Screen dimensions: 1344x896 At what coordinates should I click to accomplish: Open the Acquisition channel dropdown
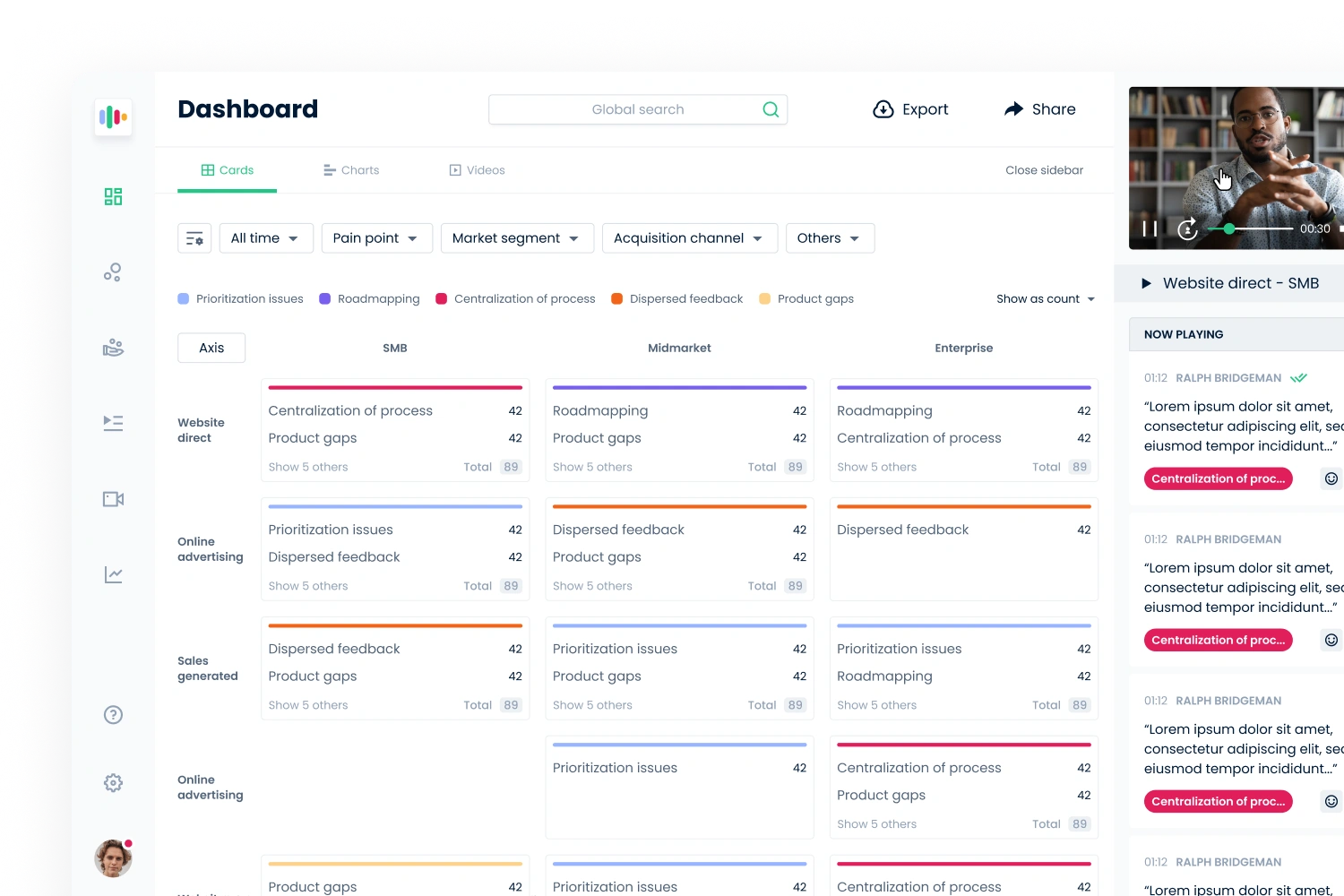click(690, 238)
